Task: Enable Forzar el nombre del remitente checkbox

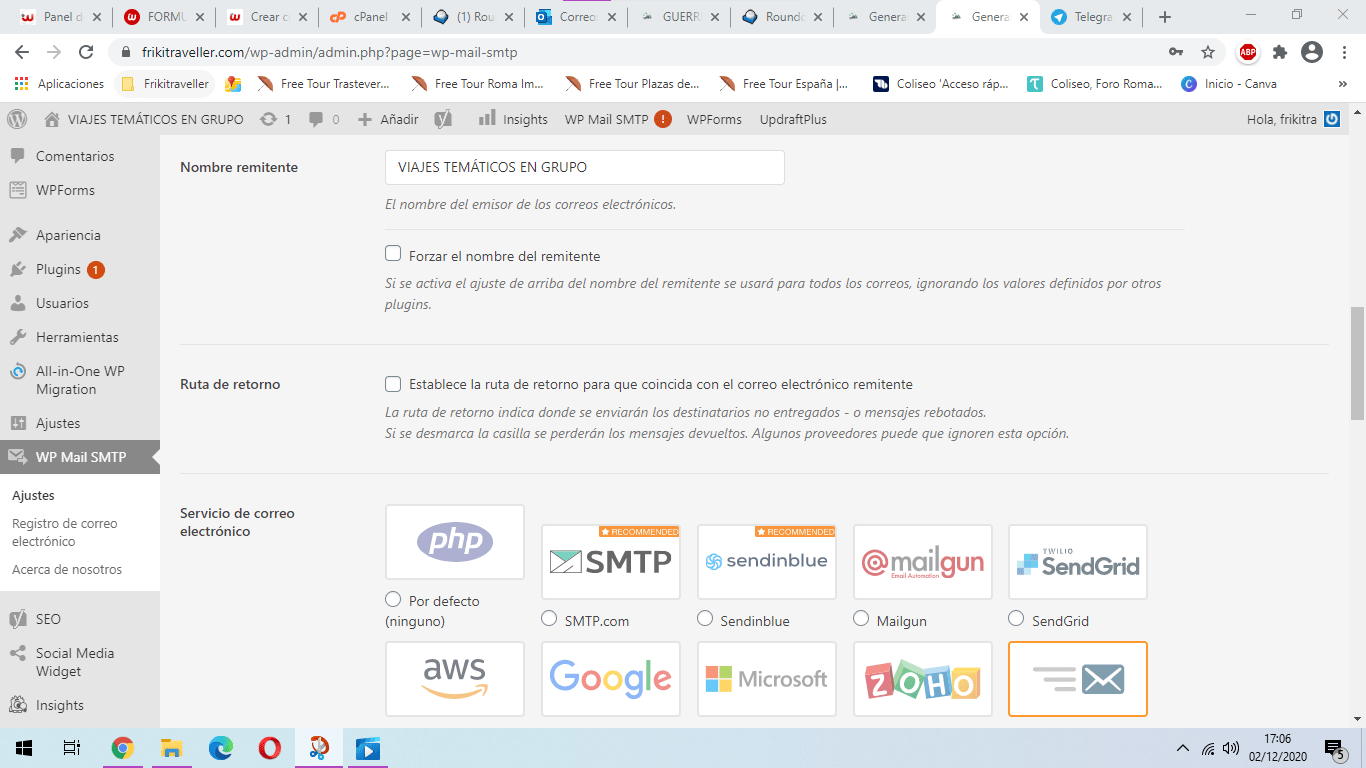Action: click(393, 254)
